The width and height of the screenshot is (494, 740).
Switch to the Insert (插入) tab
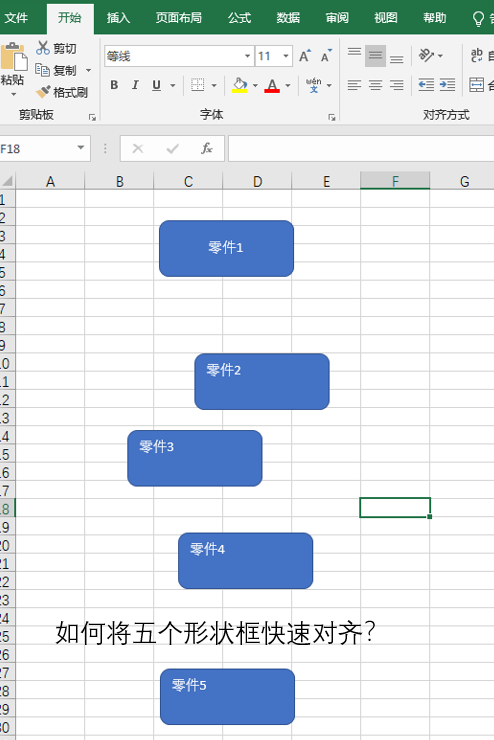click(x=118, y=18)
